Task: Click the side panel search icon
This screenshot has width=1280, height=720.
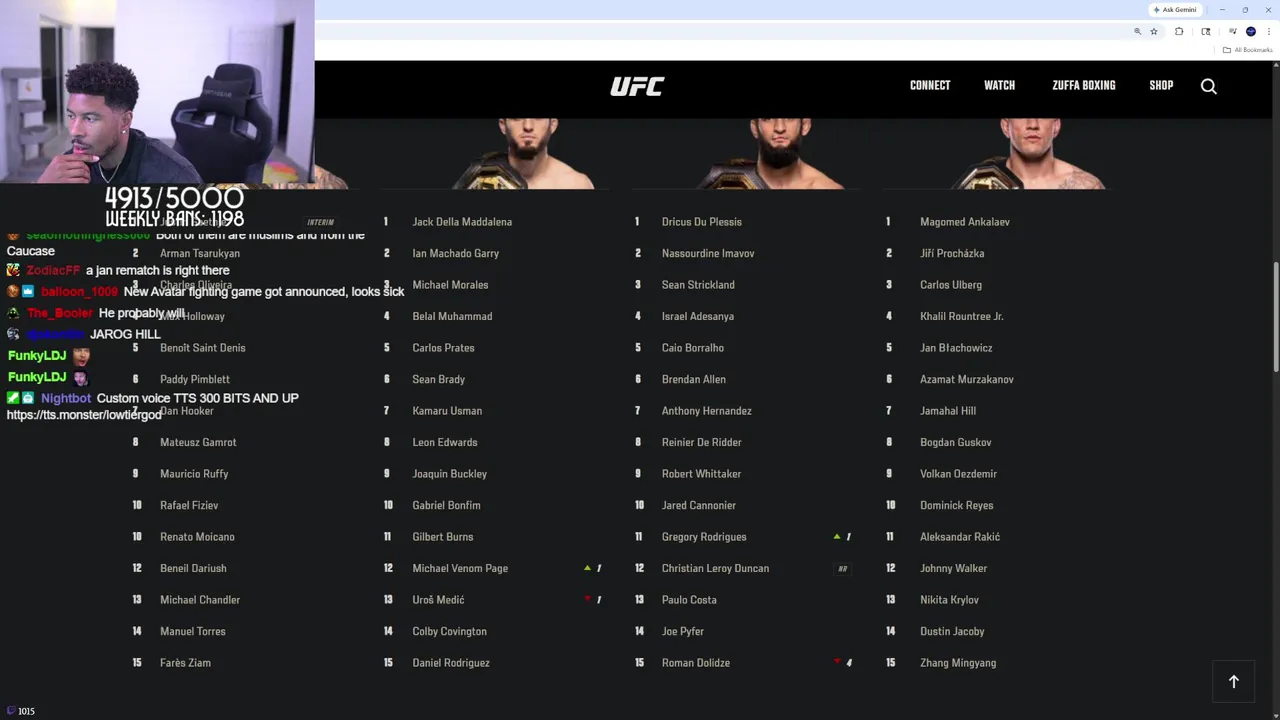Action: [x=1206, y=32]
